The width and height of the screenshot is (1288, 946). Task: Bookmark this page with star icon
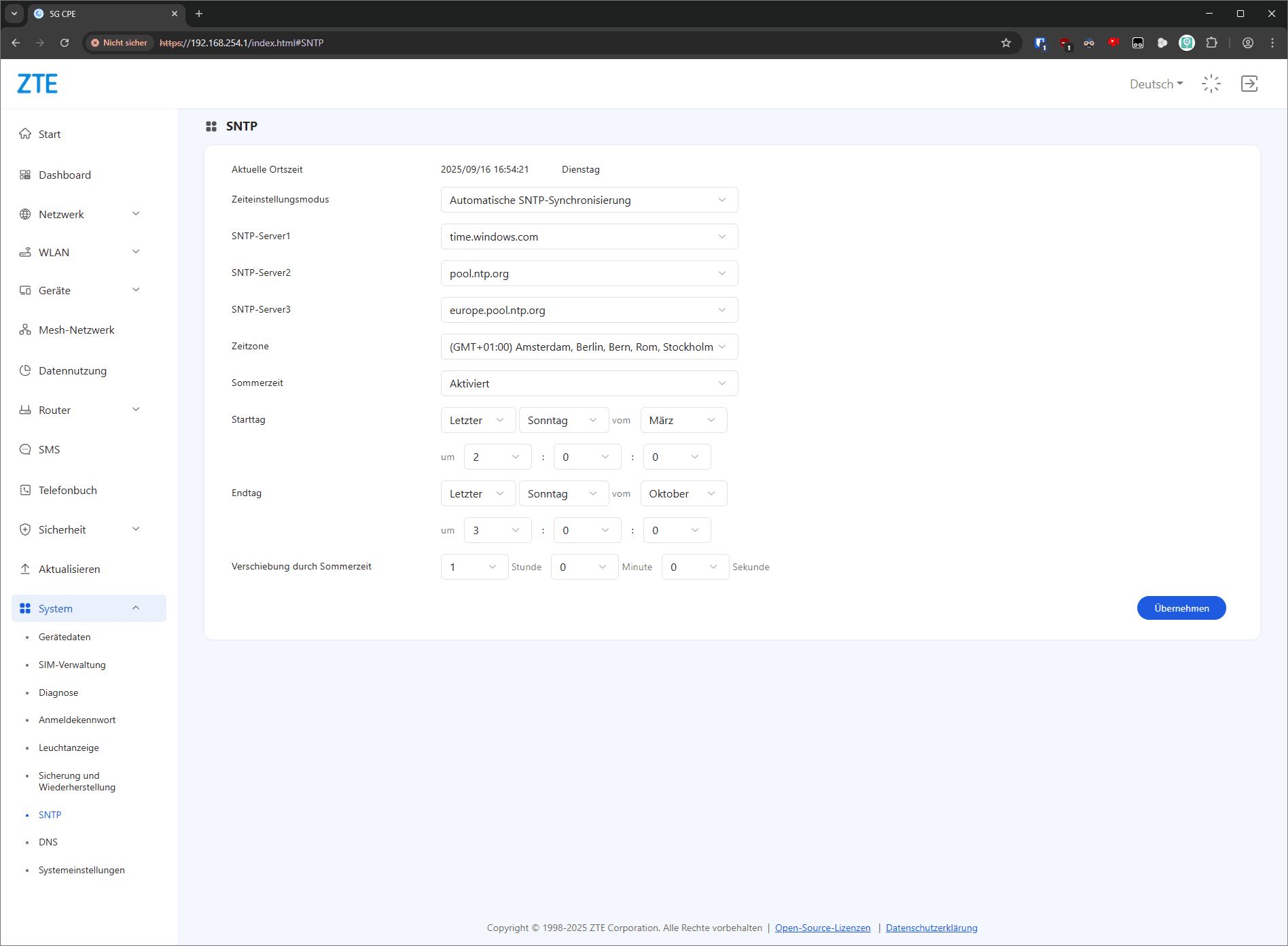click(1006, 43)
